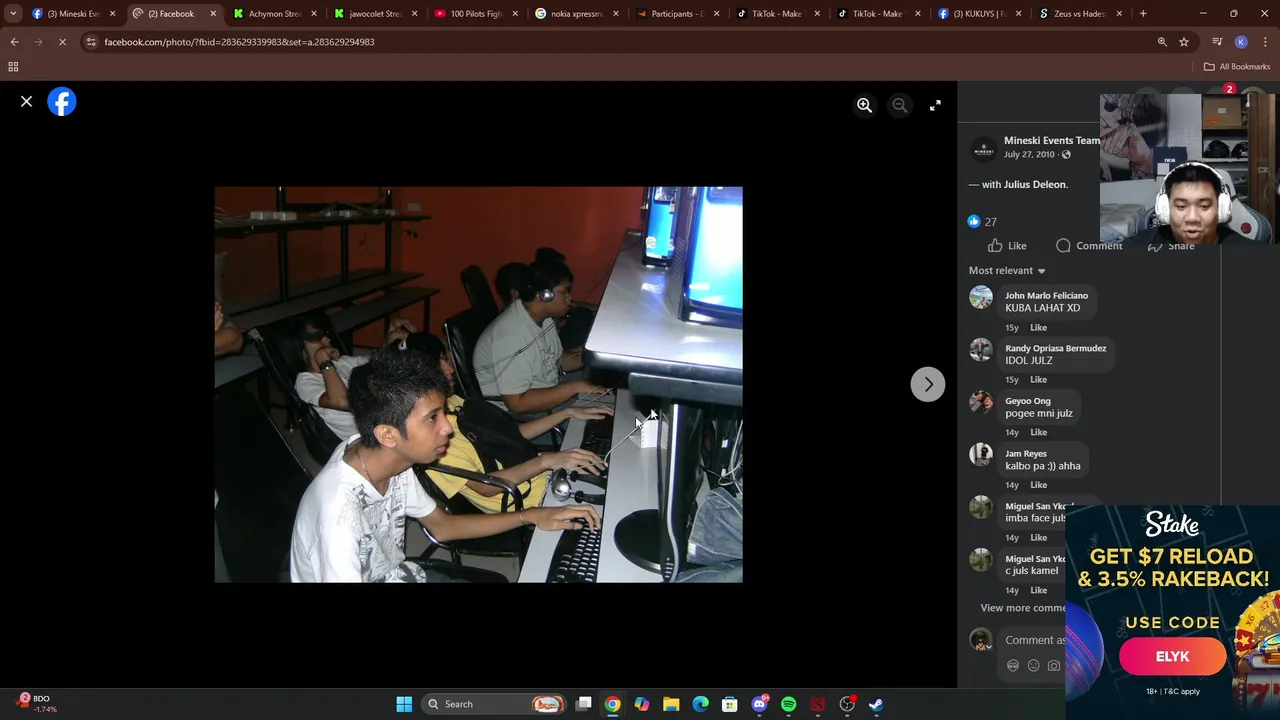Open a new browser tab
Image resolution: width=1280 pixels, height=720 pixels.
(x=1143, y=14)
